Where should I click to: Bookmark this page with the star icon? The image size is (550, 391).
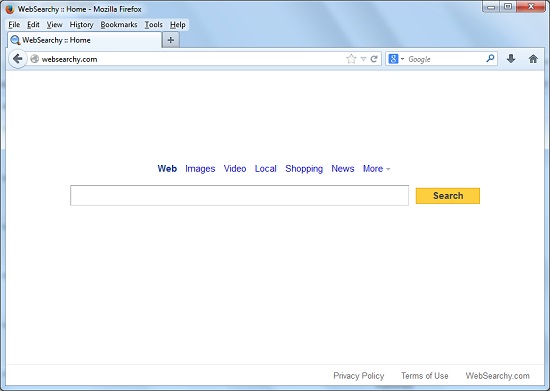point(351,59)
